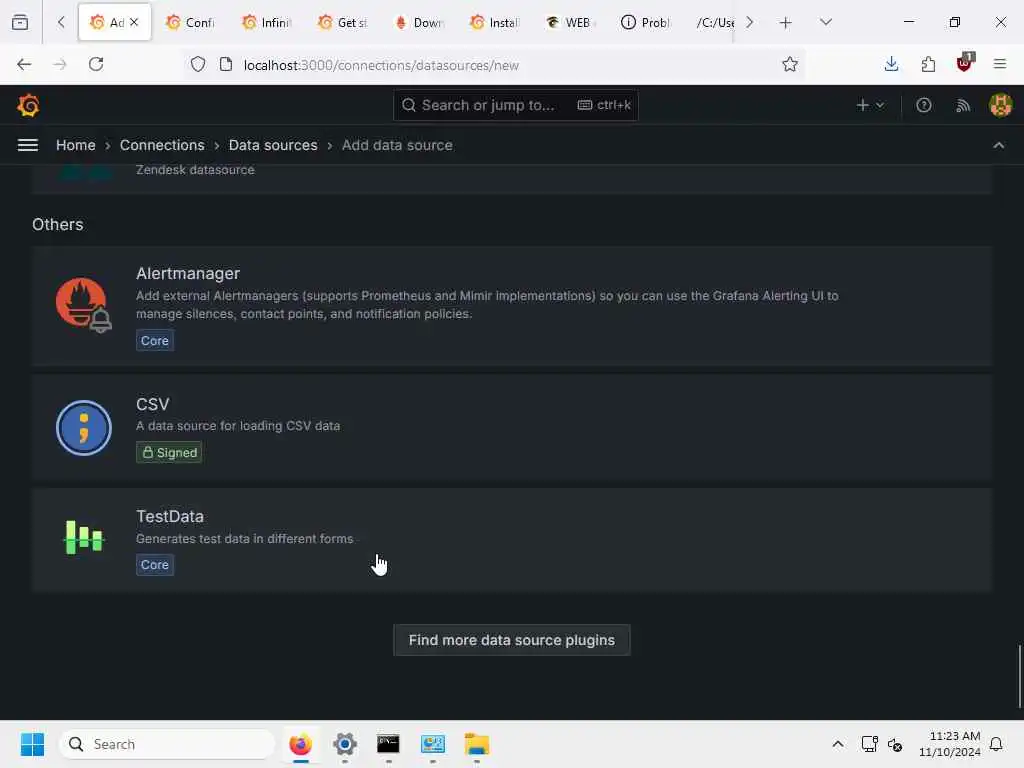Open Firefox from the taskbar

(300, 744)
